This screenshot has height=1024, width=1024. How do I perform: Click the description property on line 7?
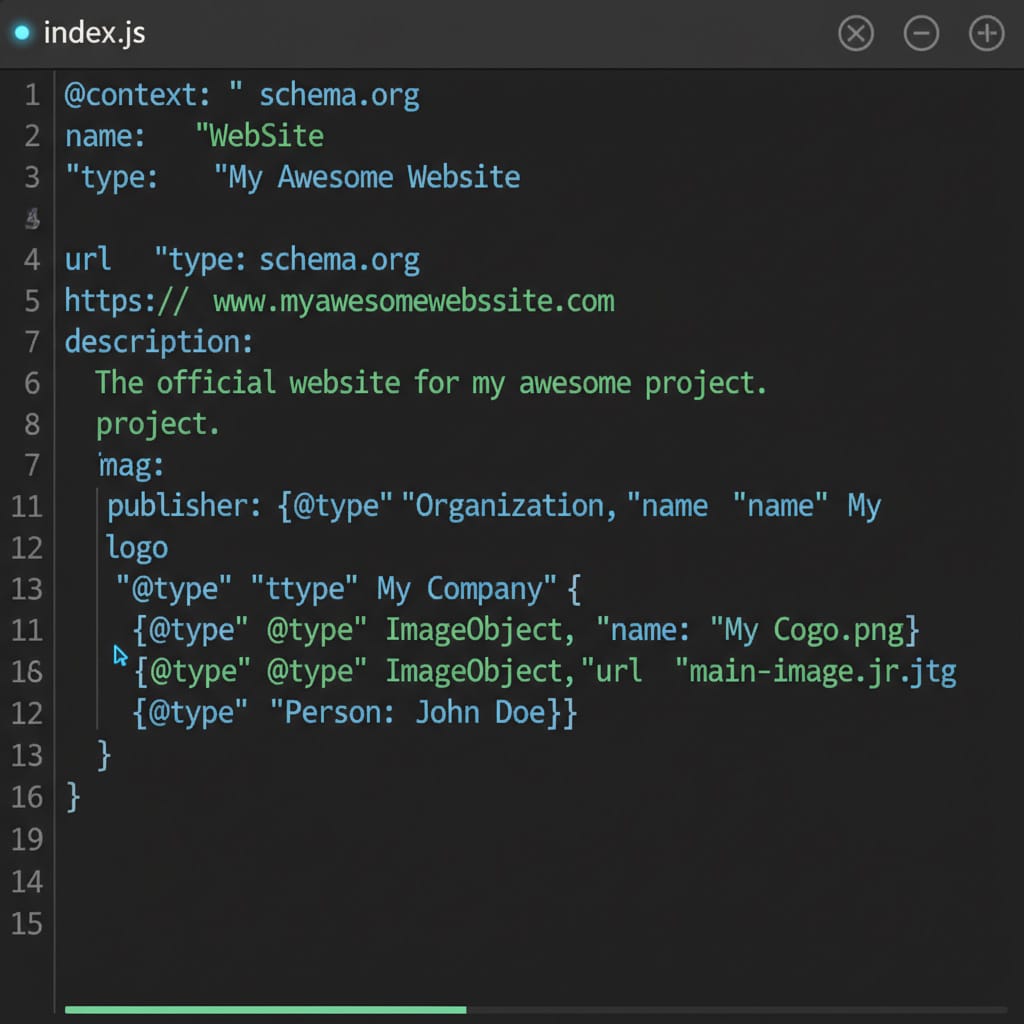point(158,341)
